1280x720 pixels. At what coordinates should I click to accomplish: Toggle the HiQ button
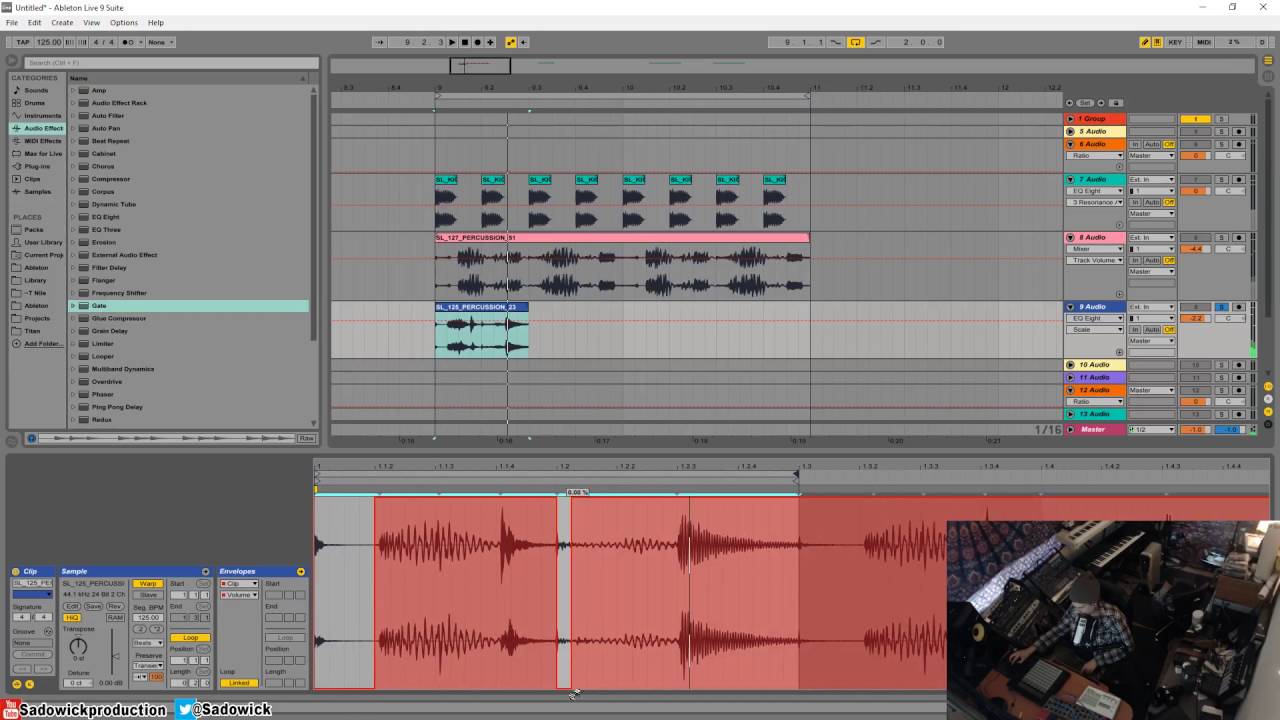[x=72, y=617]
